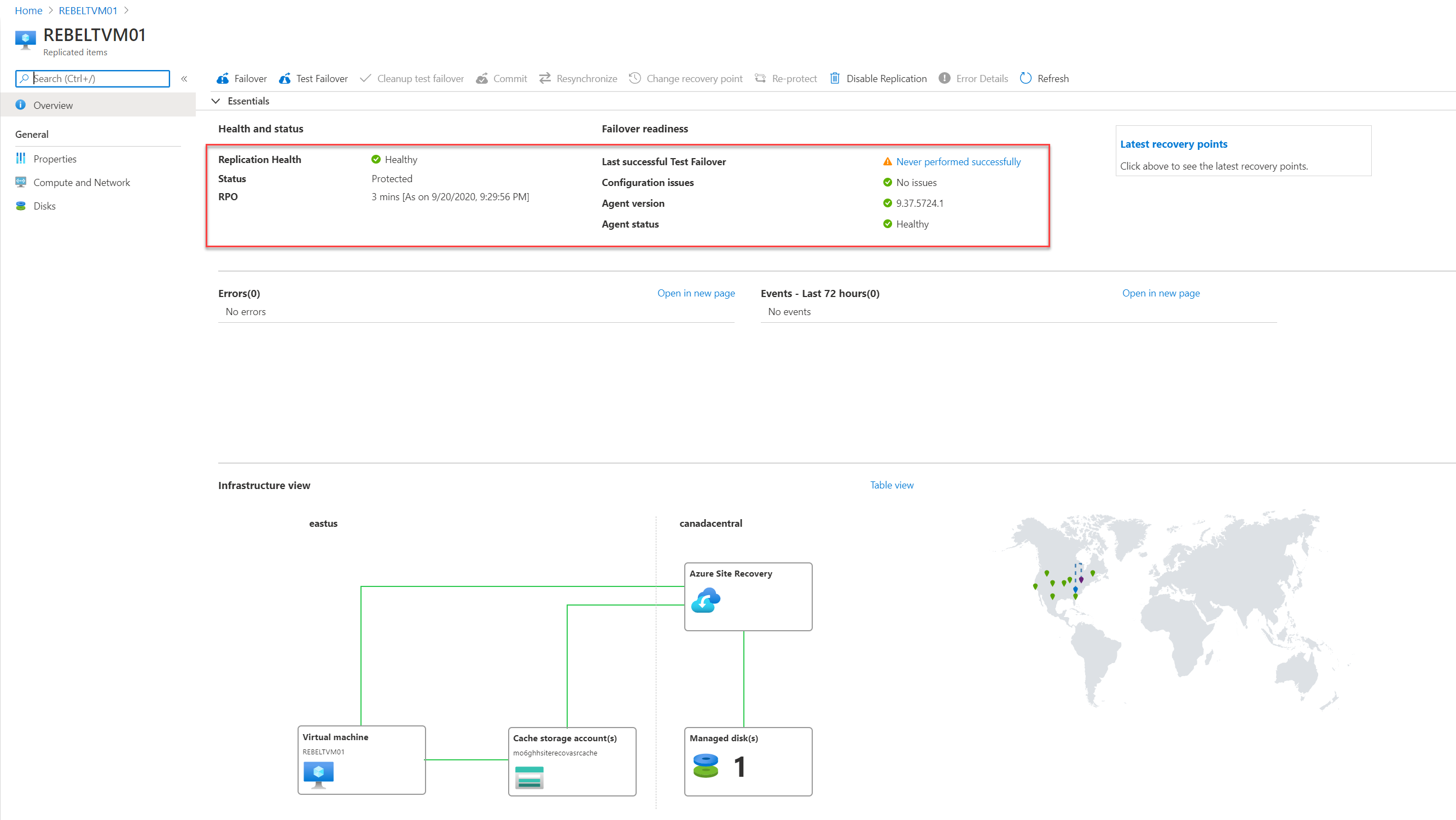Collapse the Essentials section chevron
This screenshot has width=1456, height=820.
pyautogui.click(x=216, y=101)
